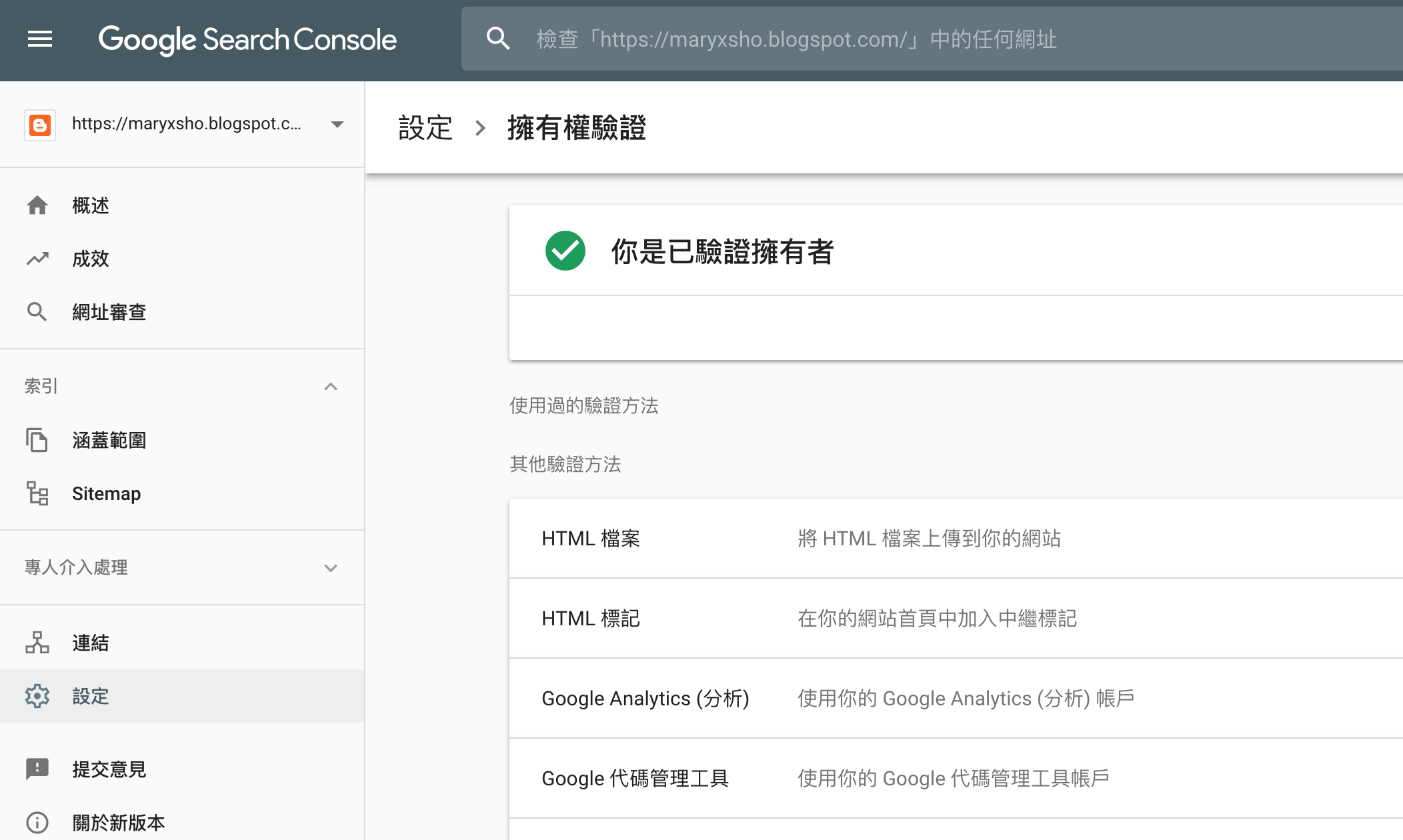The image size is (1403, 840).
Task: Open the 涵蓋範圍 coverage report
Action: [x=109, y=440]
